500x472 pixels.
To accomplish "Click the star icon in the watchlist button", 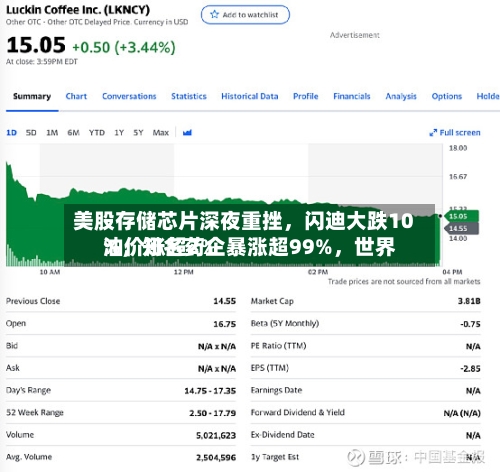I will tap(214, 14).
